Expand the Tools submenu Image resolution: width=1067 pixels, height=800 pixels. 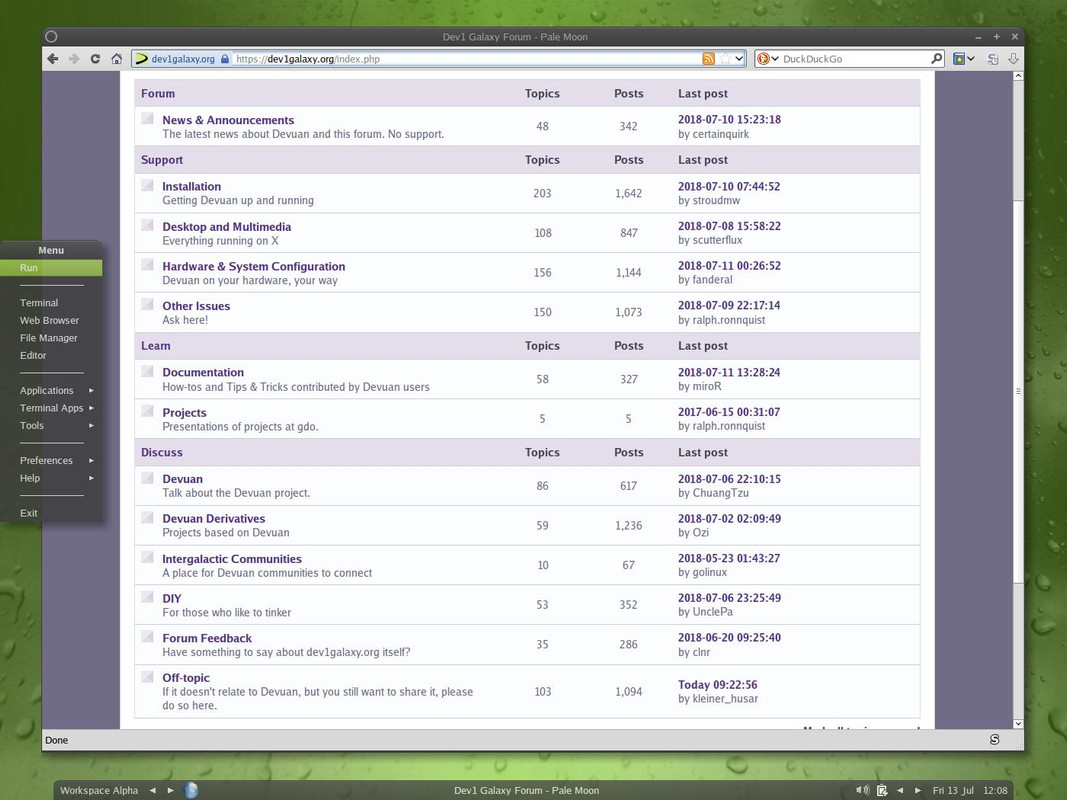[51, 426]
